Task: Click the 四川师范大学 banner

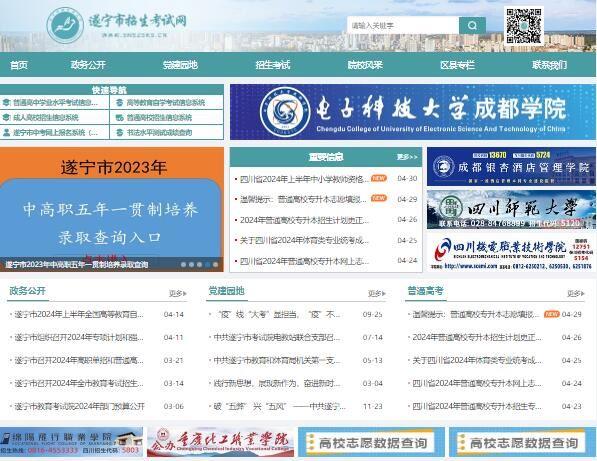Action: pyautogui.click(x=511, y=209)
